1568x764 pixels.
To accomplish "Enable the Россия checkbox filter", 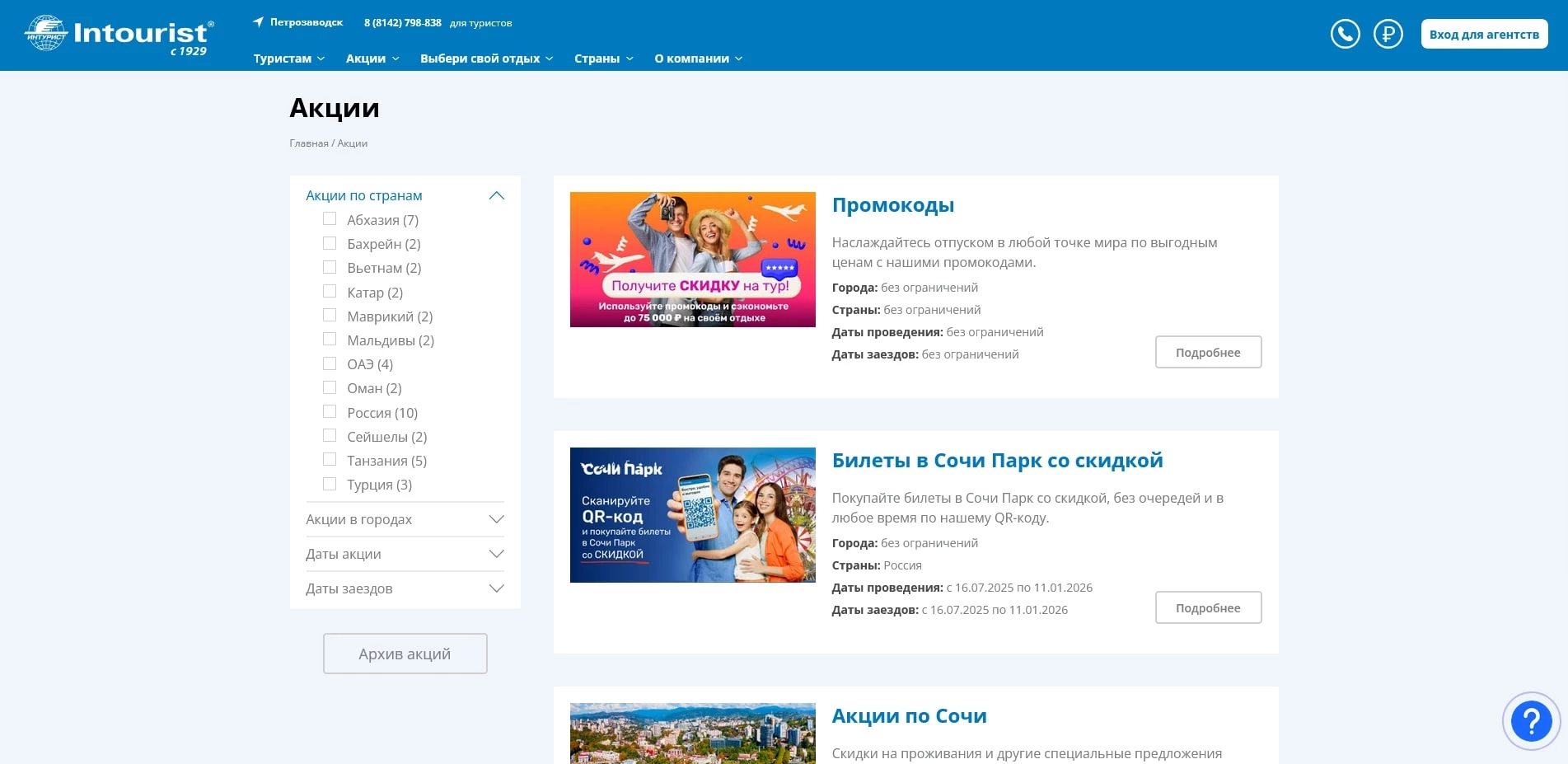I will [329, 411].
